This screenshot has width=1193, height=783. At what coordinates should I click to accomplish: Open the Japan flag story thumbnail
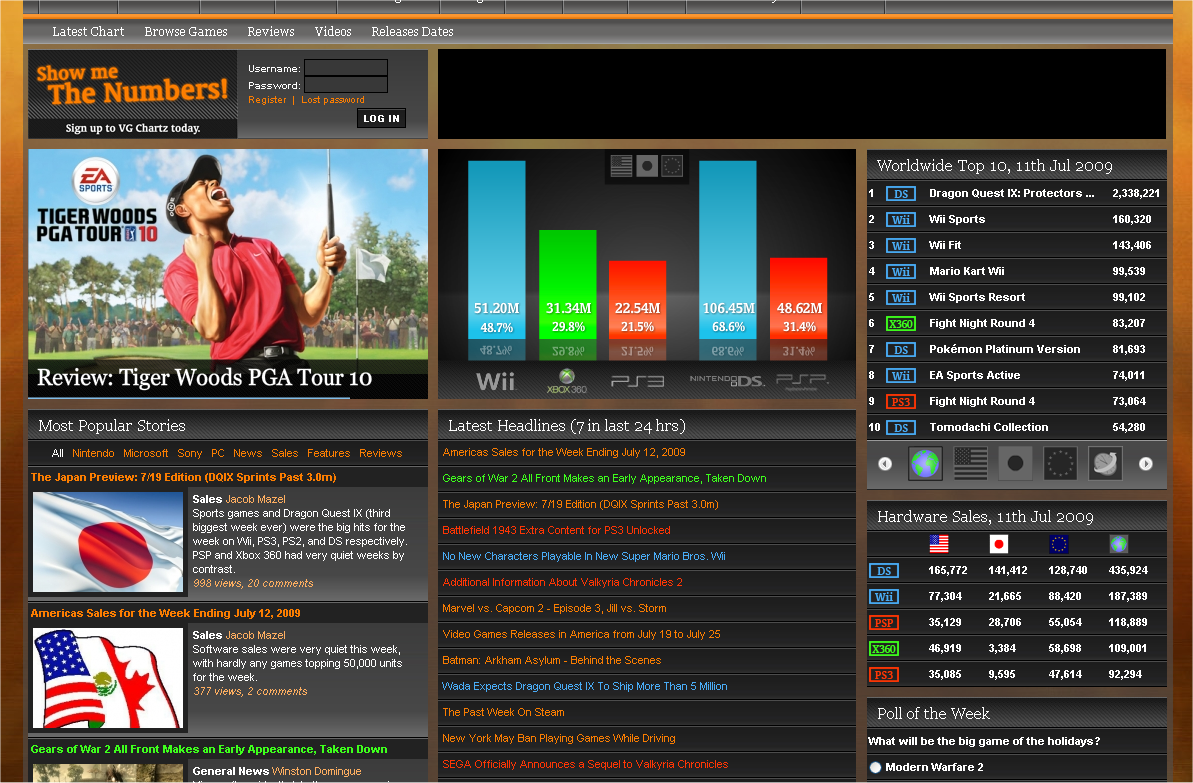point(108,542)
